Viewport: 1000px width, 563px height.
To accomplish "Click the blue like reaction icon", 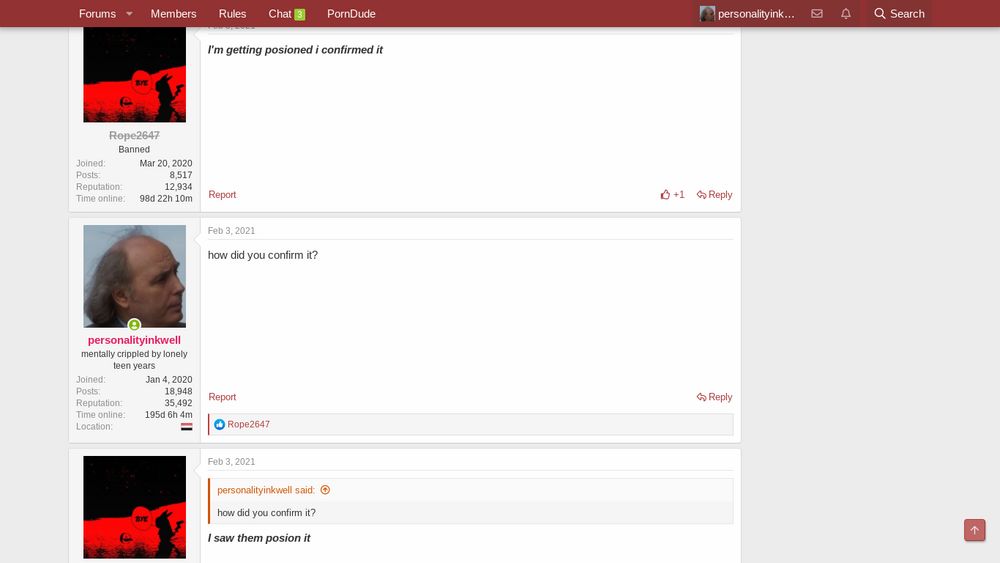I will click(219, 424).
